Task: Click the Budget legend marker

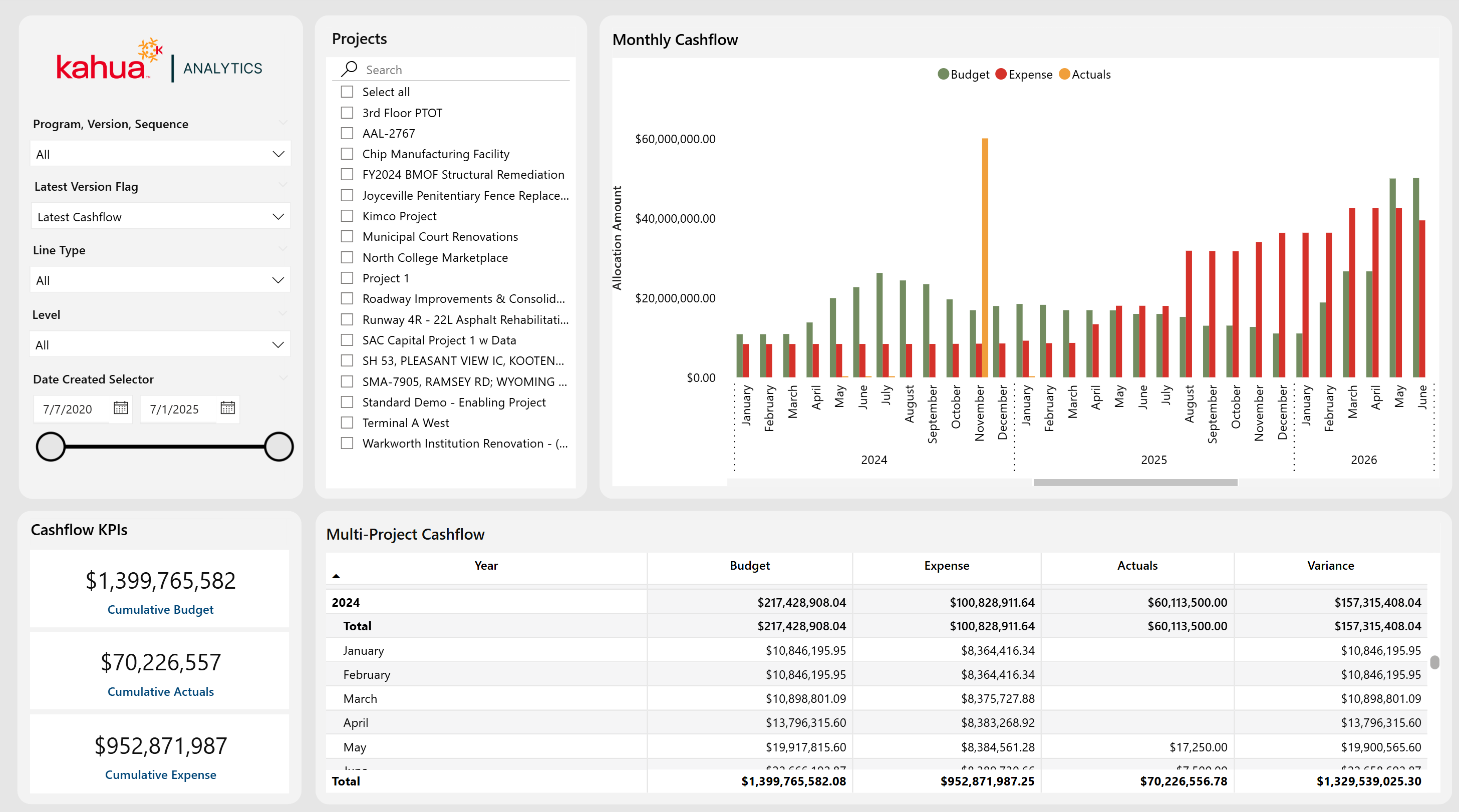Action: 943,74
